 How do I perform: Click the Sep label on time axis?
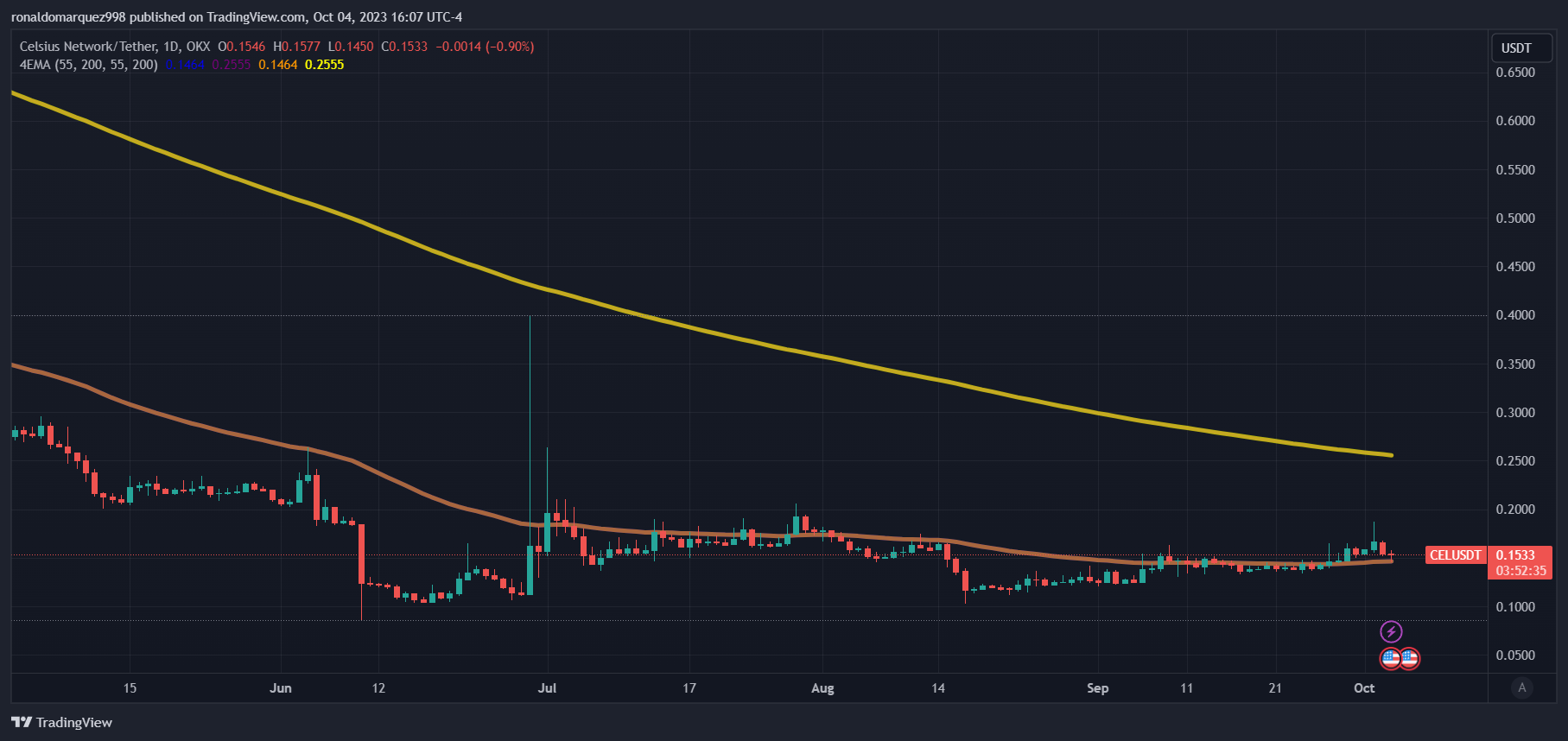pos(1097,688)
